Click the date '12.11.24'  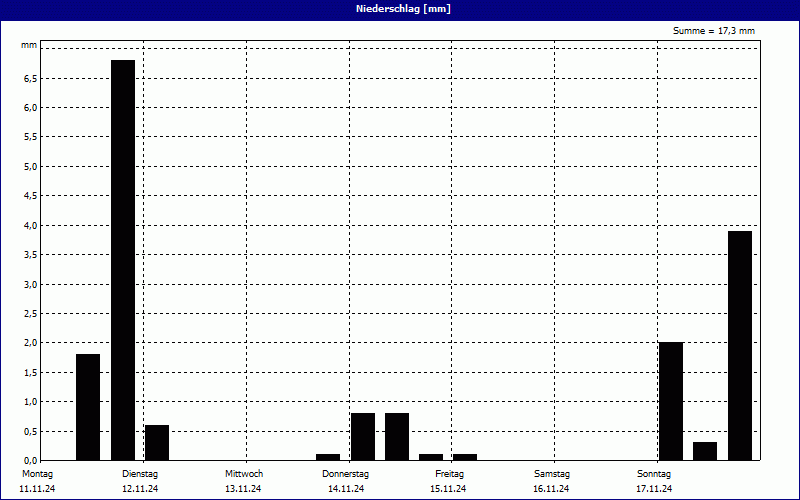pos(140,489)
